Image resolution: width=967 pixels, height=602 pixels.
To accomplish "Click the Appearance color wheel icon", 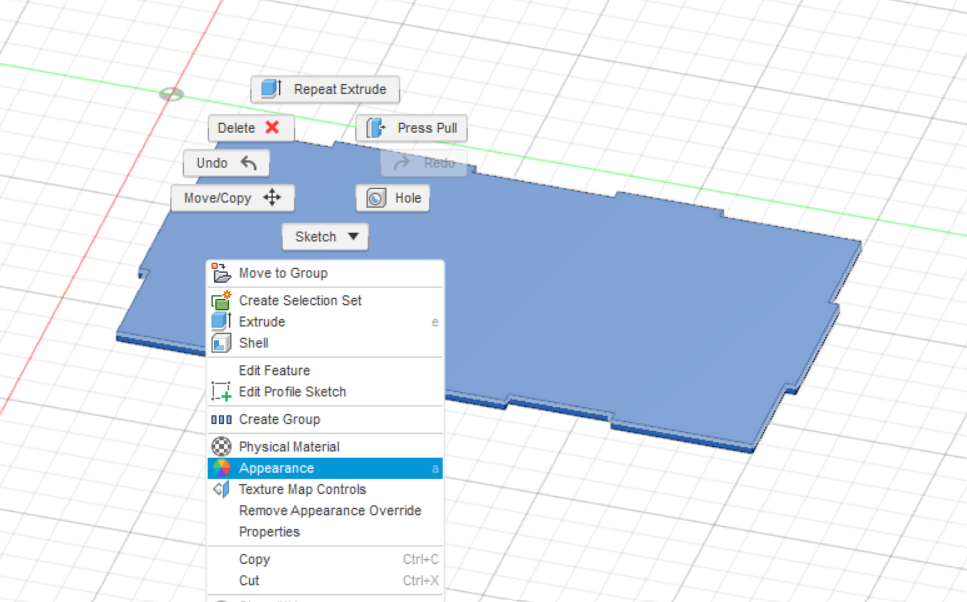I will [x=221, y=468].
